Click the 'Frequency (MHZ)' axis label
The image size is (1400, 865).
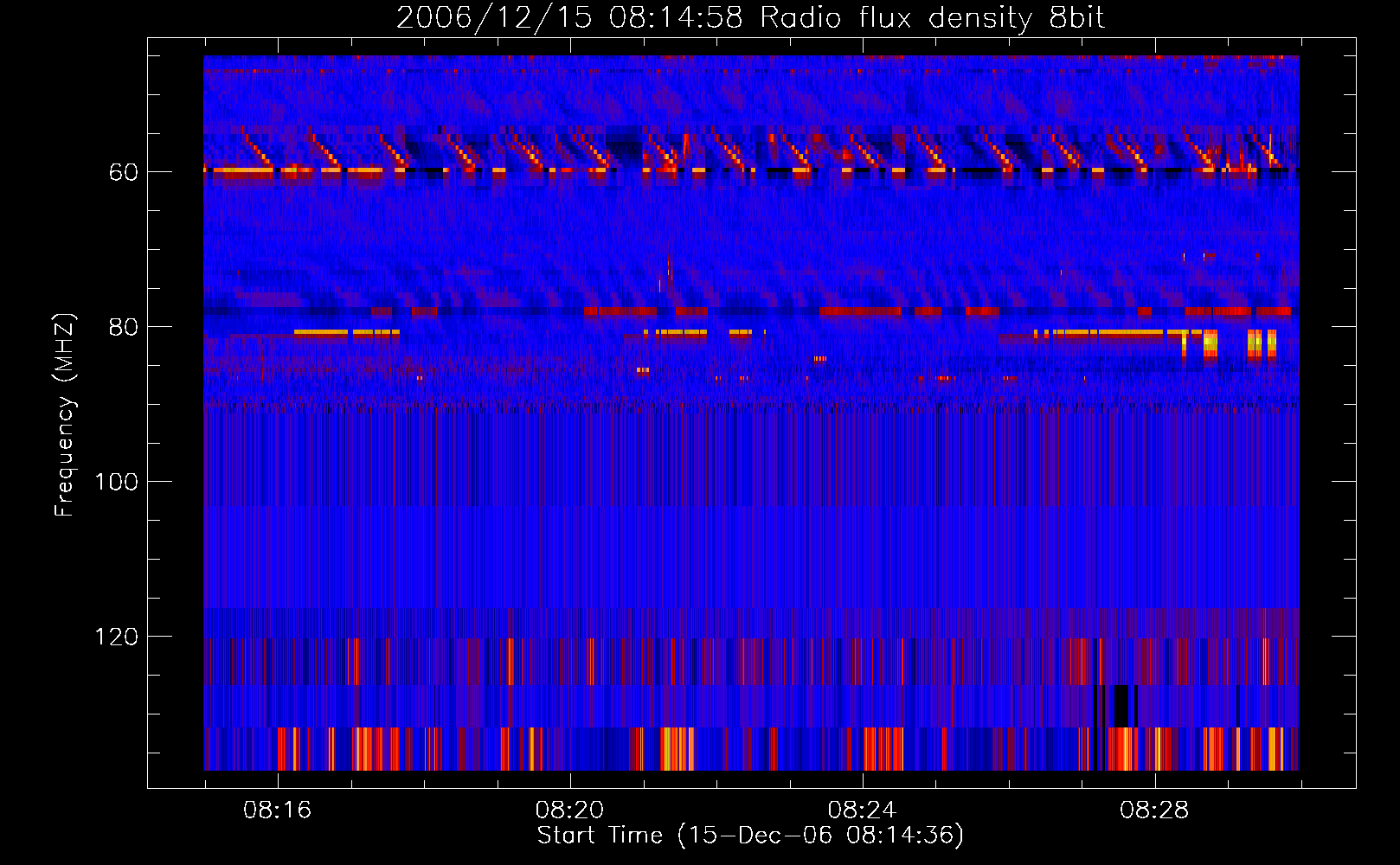(65, 415)
